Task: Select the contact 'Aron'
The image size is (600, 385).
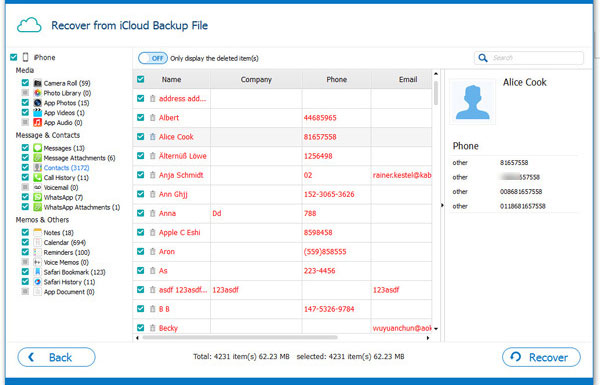Action: click(166, 251)
